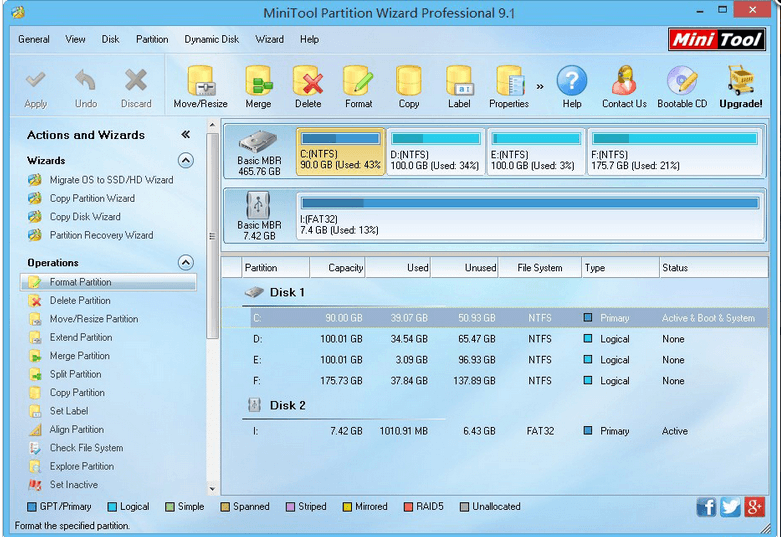Open the Wizard menu
Screen dimensions: 781x537
(269, 40)
